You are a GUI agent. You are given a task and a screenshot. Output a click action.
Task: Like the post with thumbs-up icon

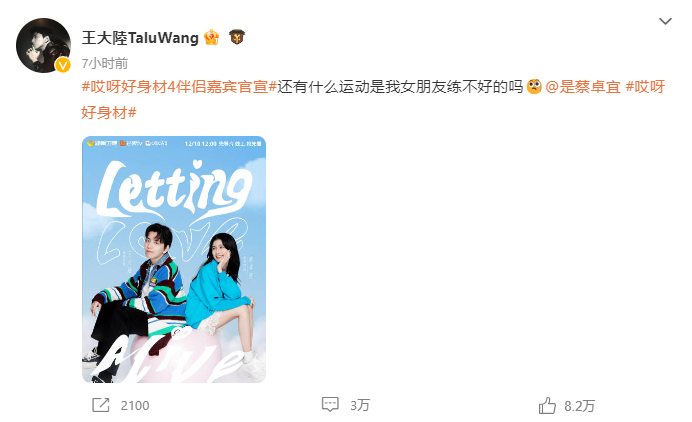coord(547,405)
